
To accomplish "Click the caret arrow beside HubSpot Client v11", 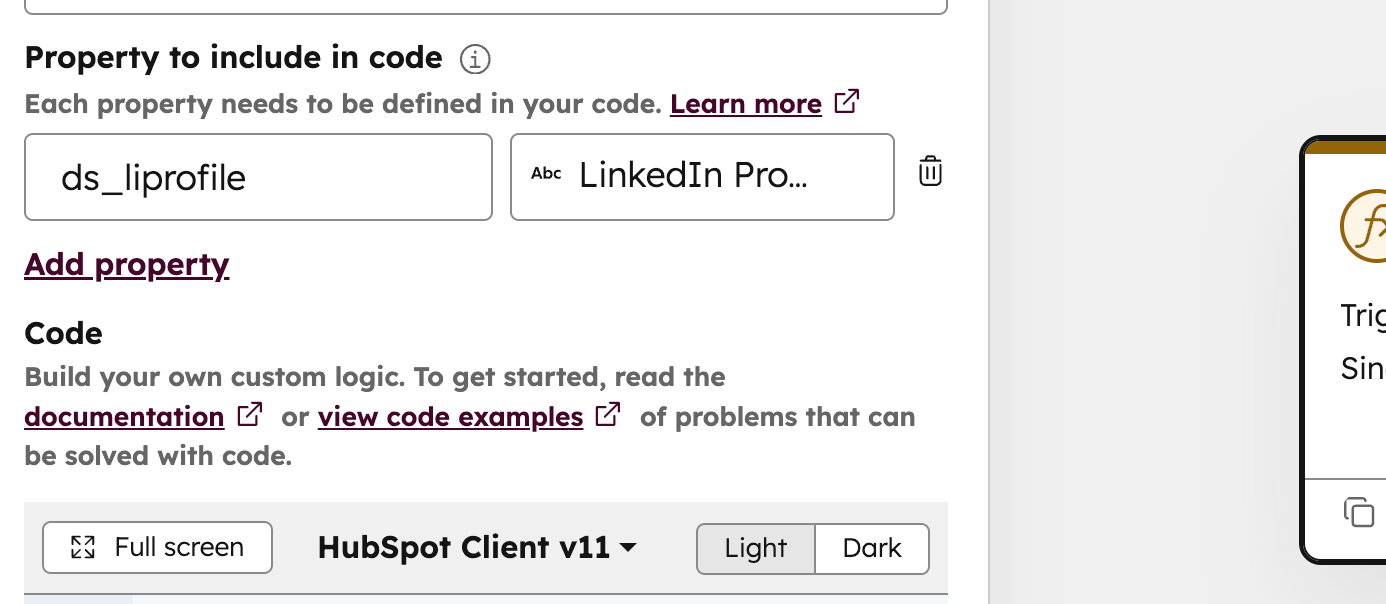I will click(628, 548).
